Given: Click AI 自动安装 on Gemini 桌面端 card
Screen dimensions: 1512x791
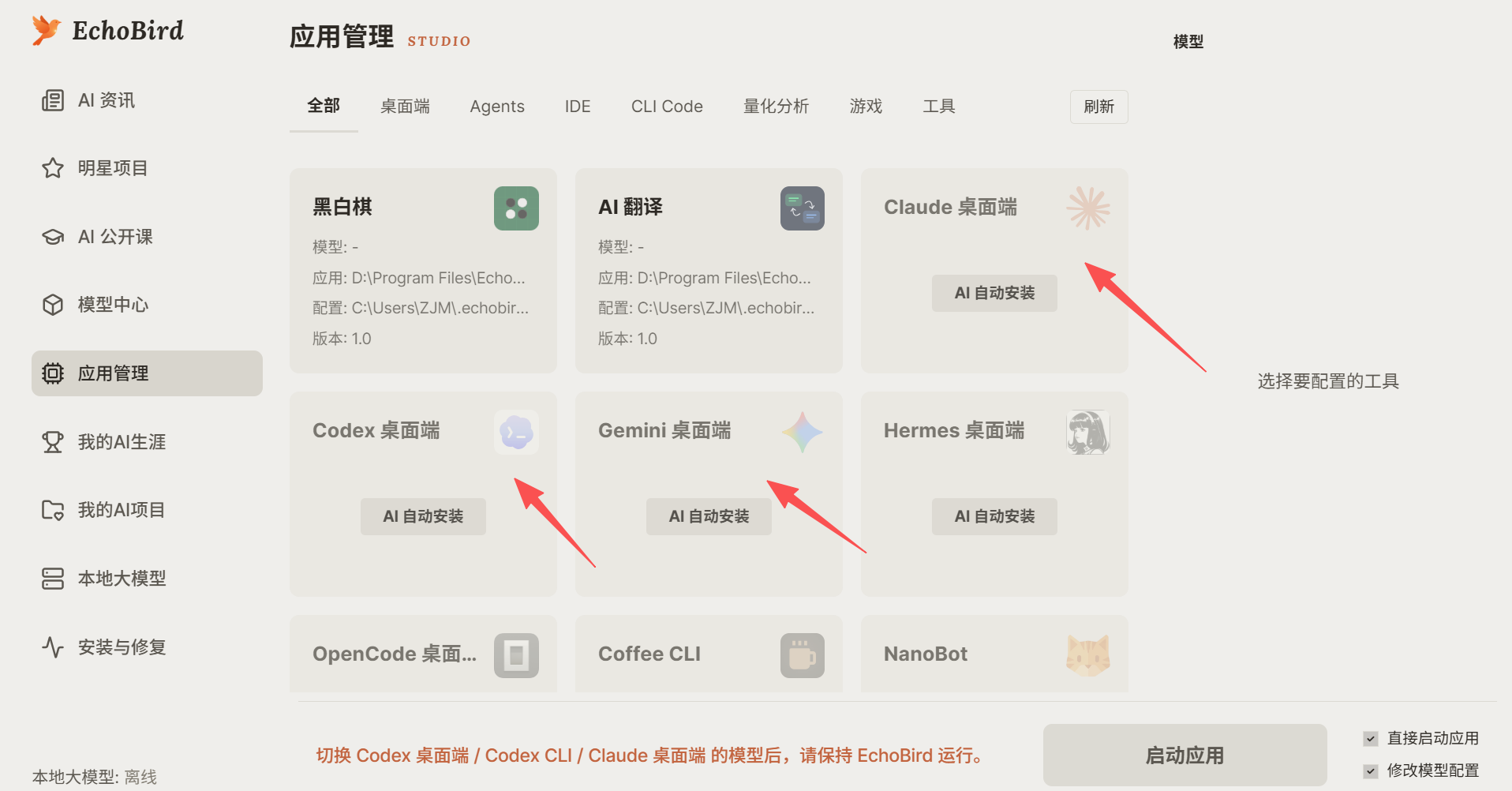Looking at the screenshot, I should [709, 516].
